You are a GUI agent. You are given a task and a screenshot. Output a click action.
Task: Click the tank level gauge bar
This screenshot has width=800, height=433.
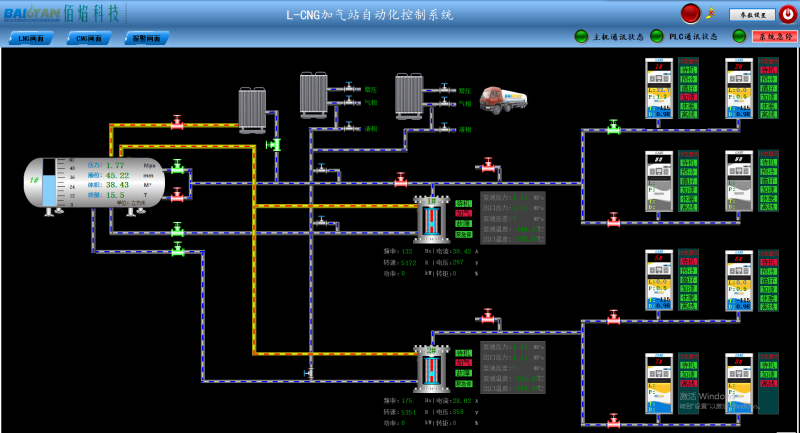pos(49,182)
